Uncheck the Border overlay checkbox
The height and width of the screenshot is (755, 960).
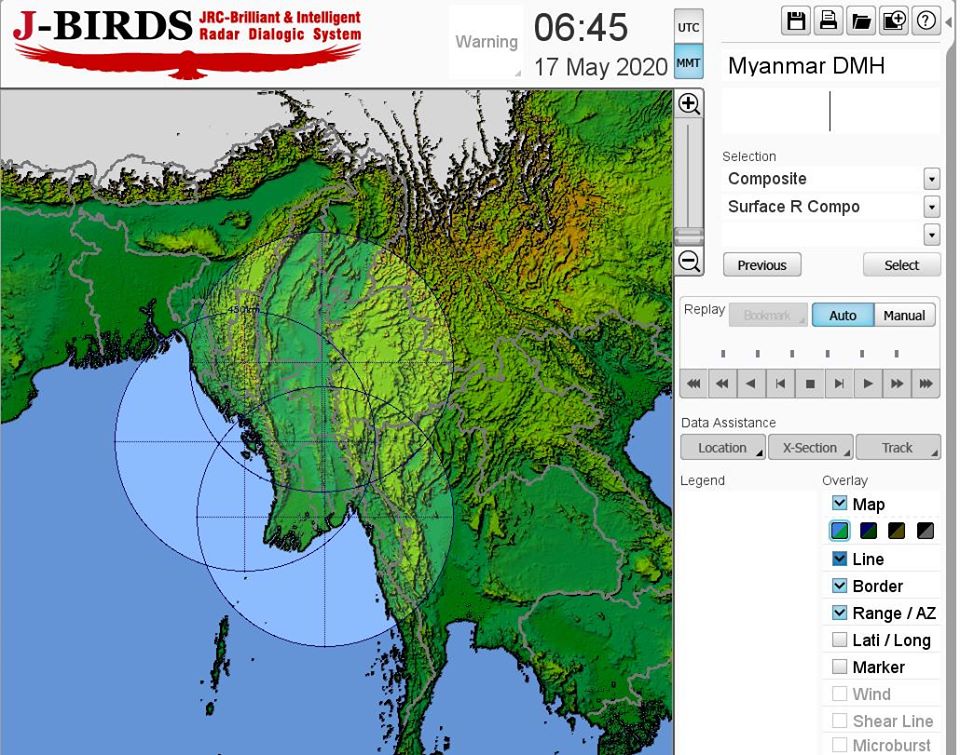[x=840, y=586]
